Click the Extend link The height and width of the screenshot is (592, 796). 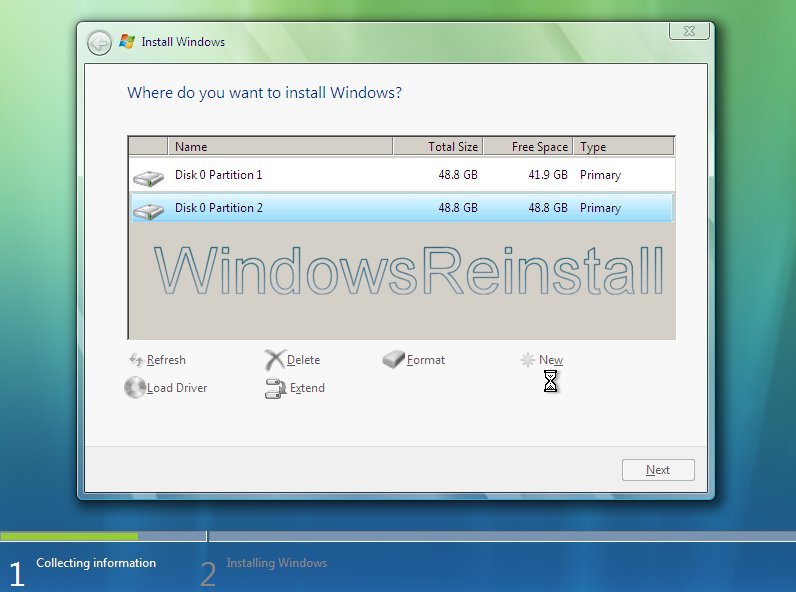(307, 388)
